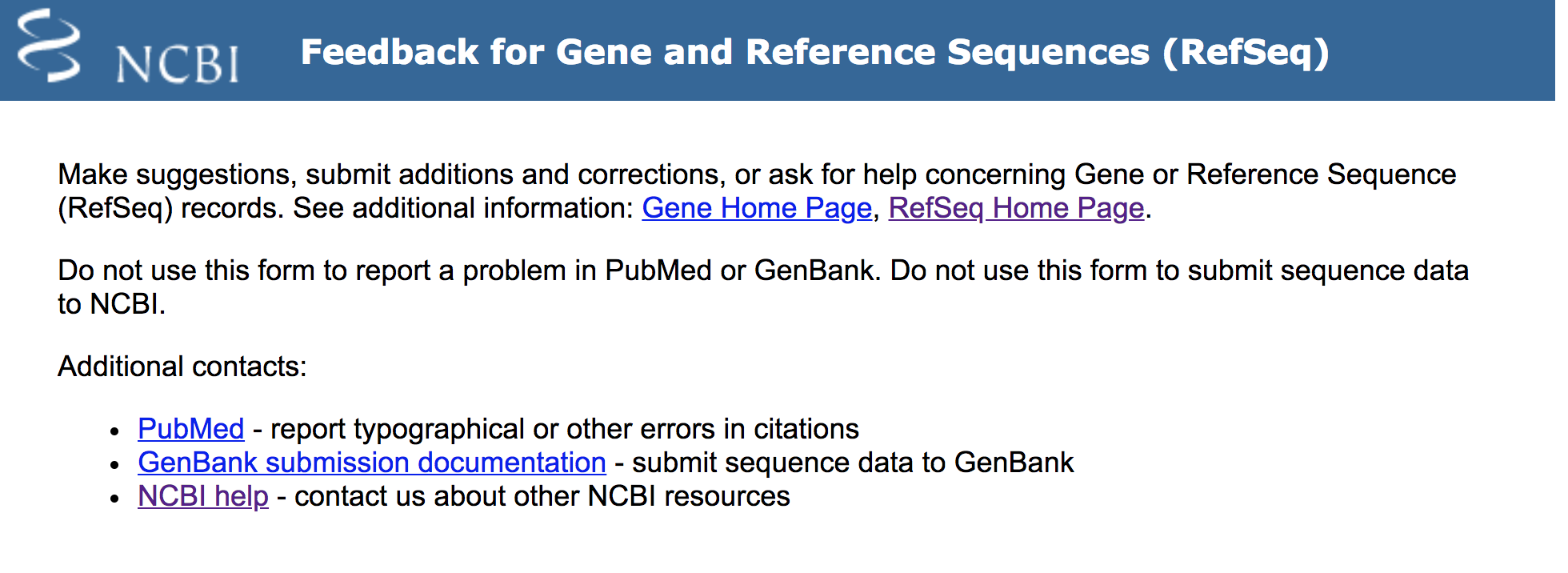Open the GenBank submission documentation link
Viewport: 1568px width, 573px height.
point(371,463)
